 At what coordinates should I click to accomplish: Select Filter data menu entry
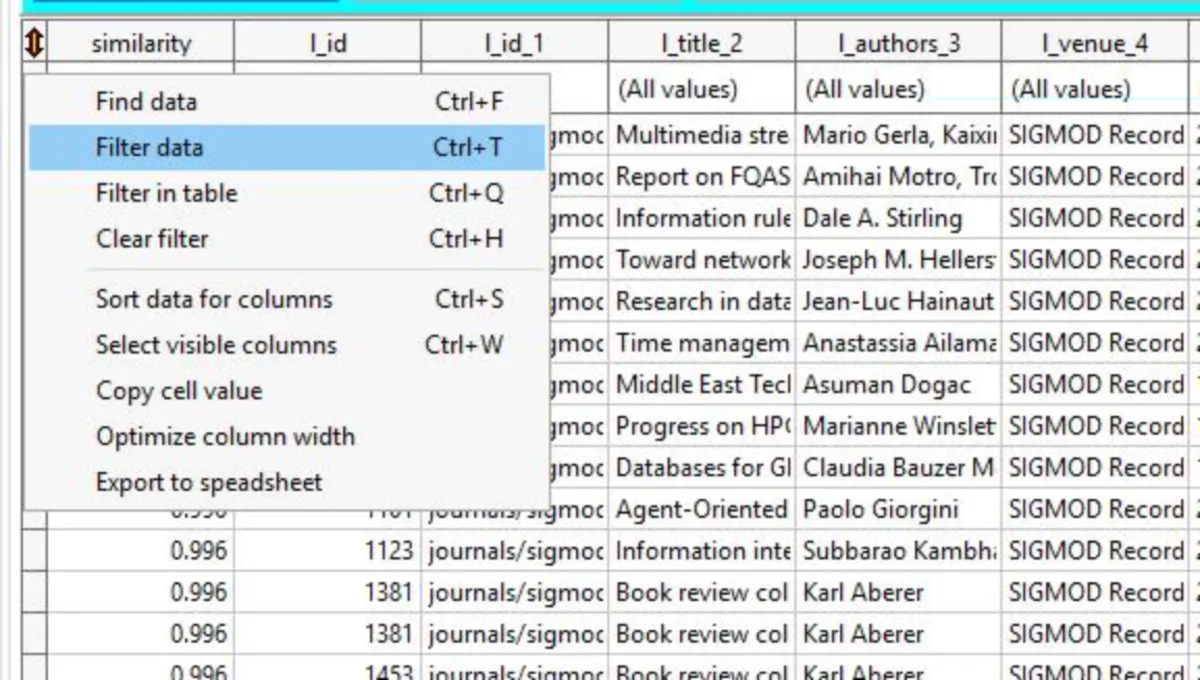pos(287,148)
